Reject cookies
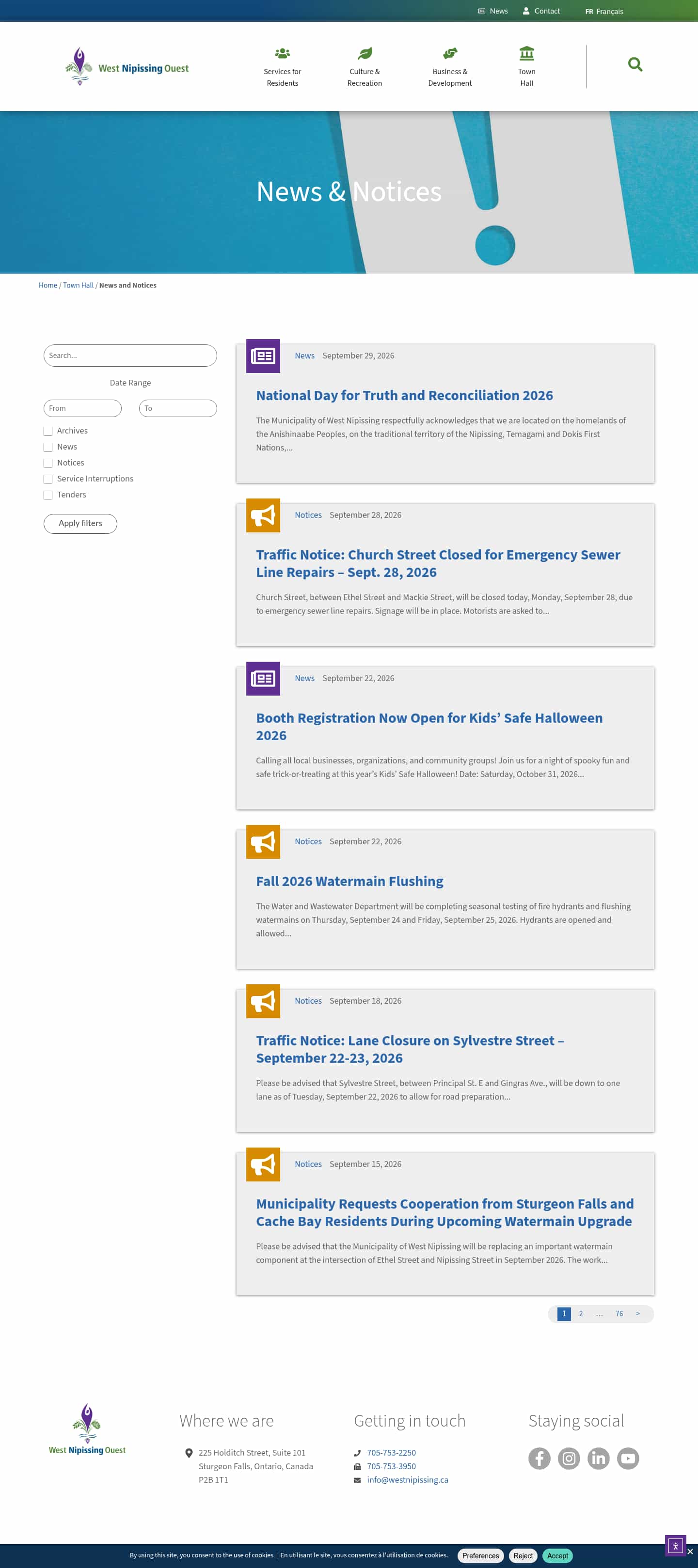The height and width of the screenshot is (1568, 698). coord(523,1555)
